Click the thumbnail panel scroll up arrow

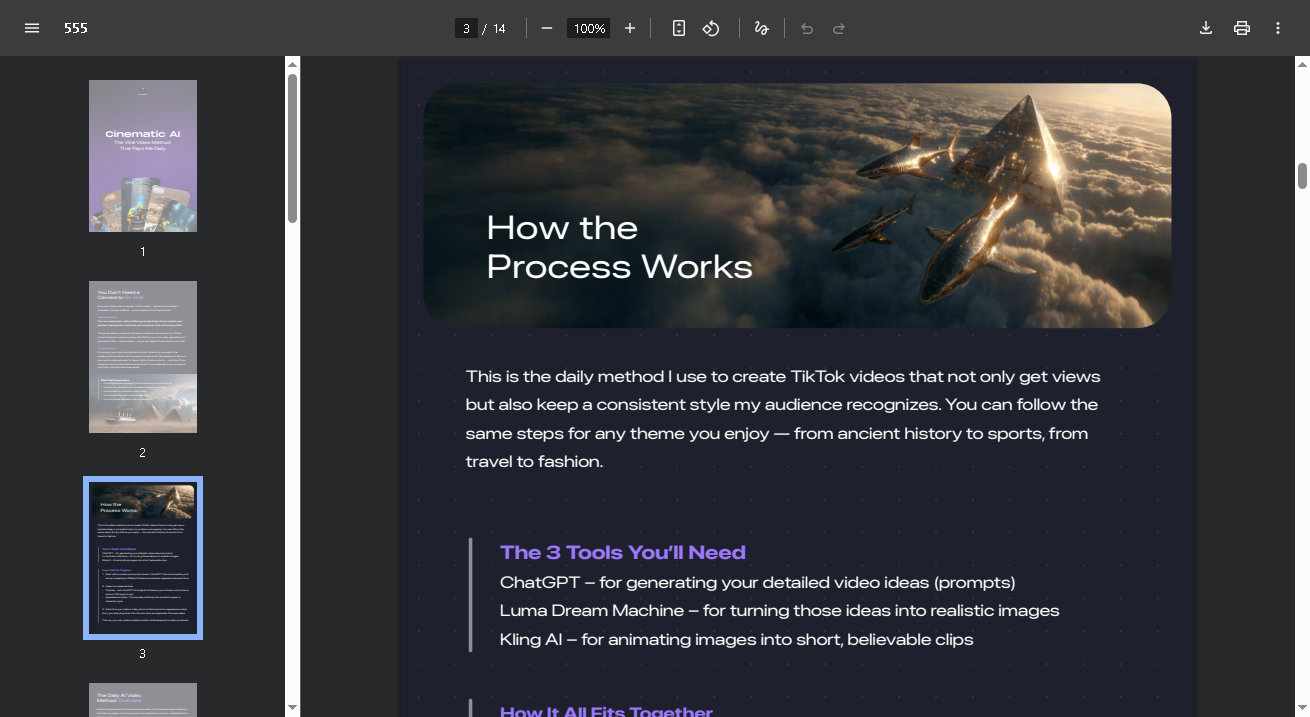292,65
